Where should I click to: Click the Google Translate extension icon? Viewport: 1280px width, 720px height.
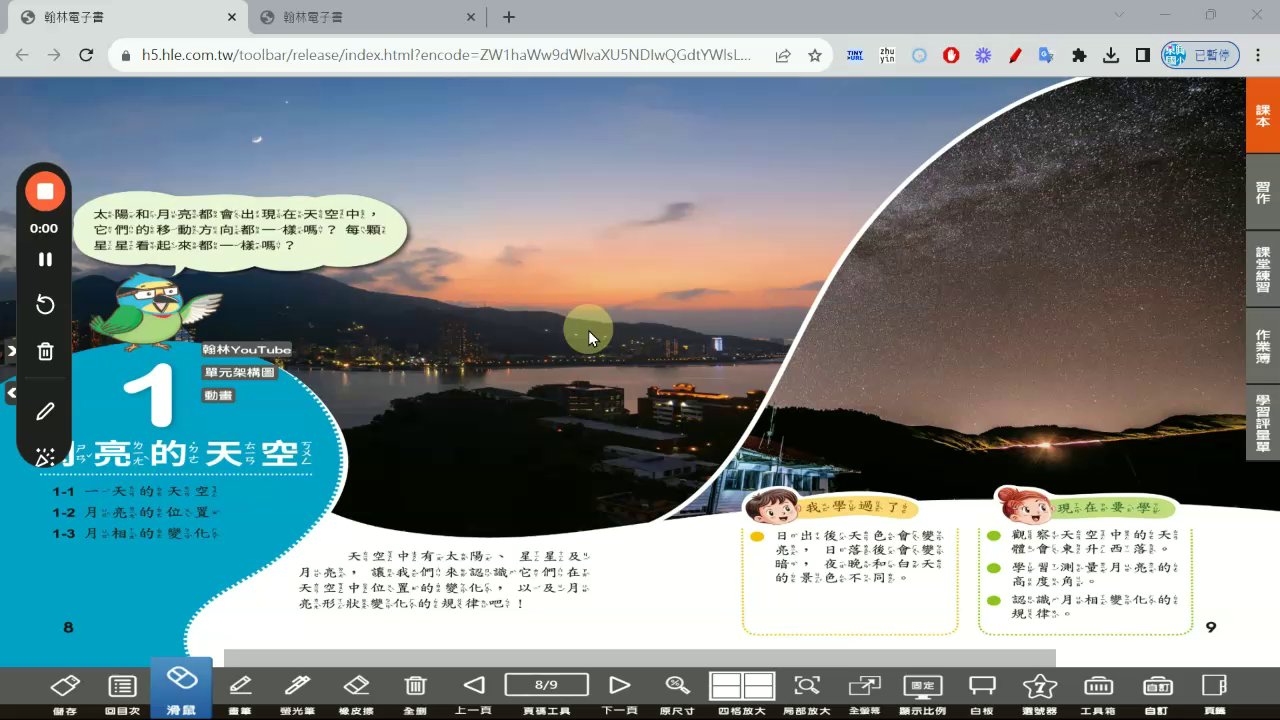coord(1046,56)
